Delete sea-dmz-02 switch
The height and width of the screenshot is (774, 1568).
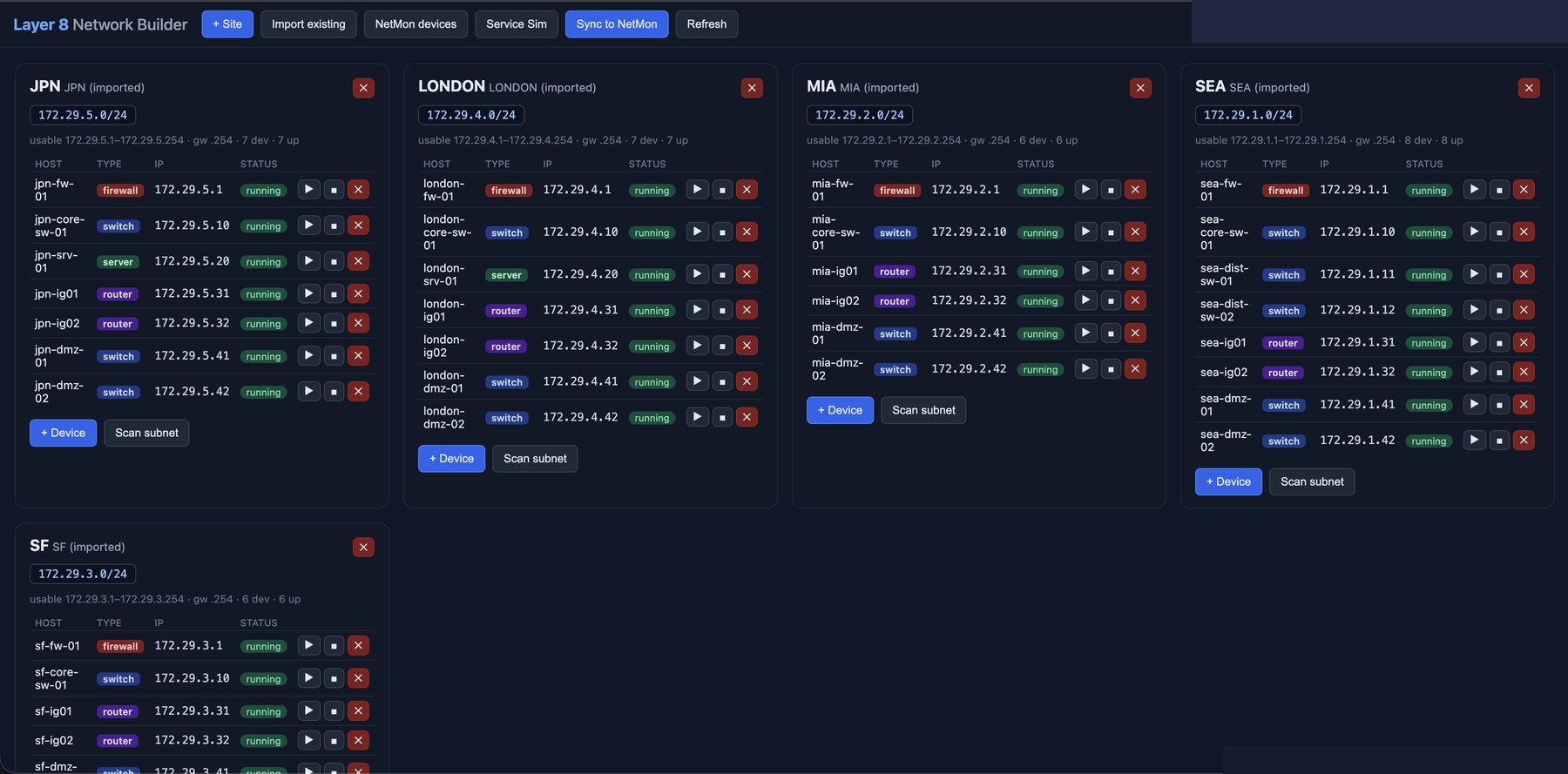1524,441
